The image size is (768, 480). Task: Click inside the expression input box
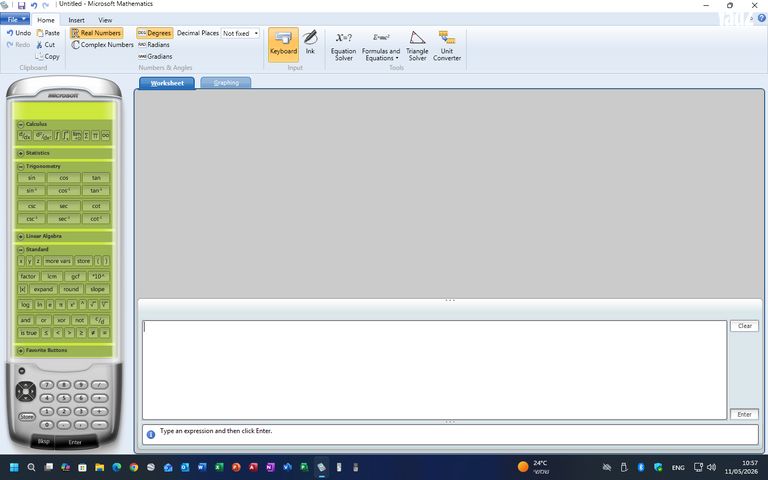tap(434, 370)
